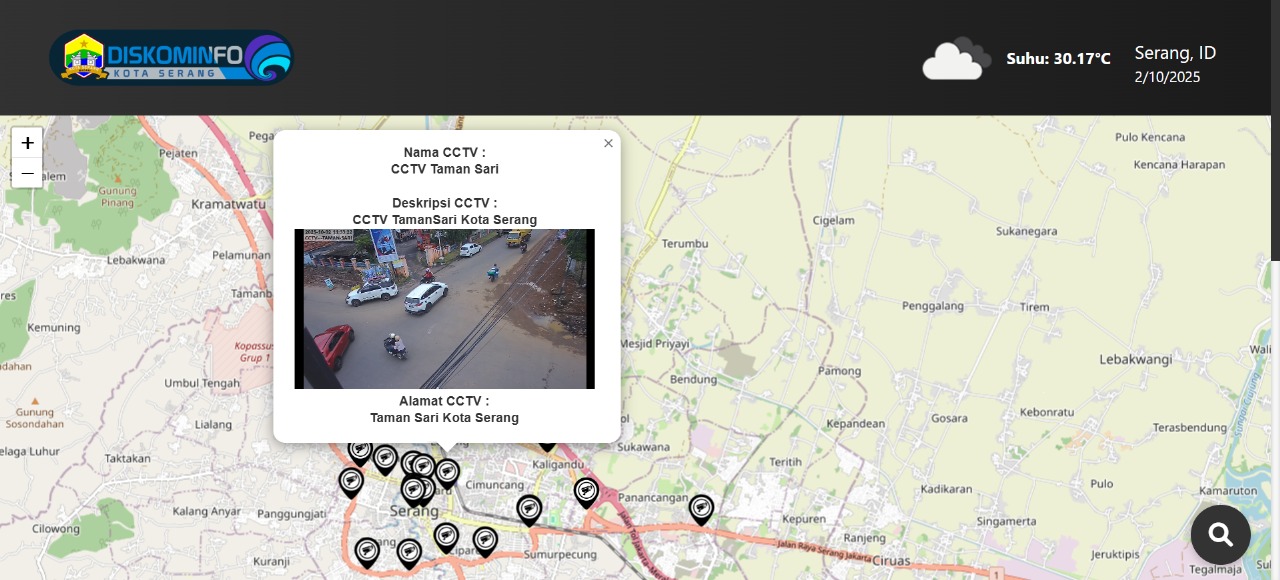
Task: Click the CCTV Taman Sari name text
Action: point(444,169)
